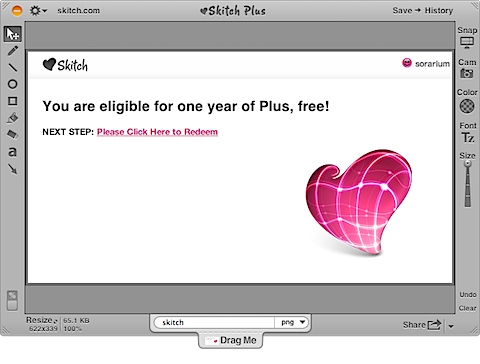Screen dimensions: 480x364
Task: Click the Skitch logo in the page
Action: pyautogui.click(x=65, y=65)
